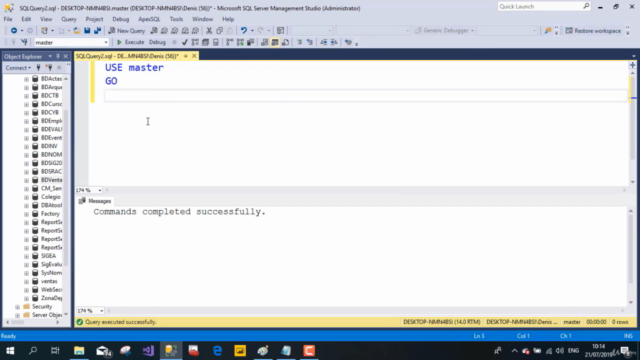Click the Results to Grid icon
Screen dimensions: 640x360
pos(275,42)
